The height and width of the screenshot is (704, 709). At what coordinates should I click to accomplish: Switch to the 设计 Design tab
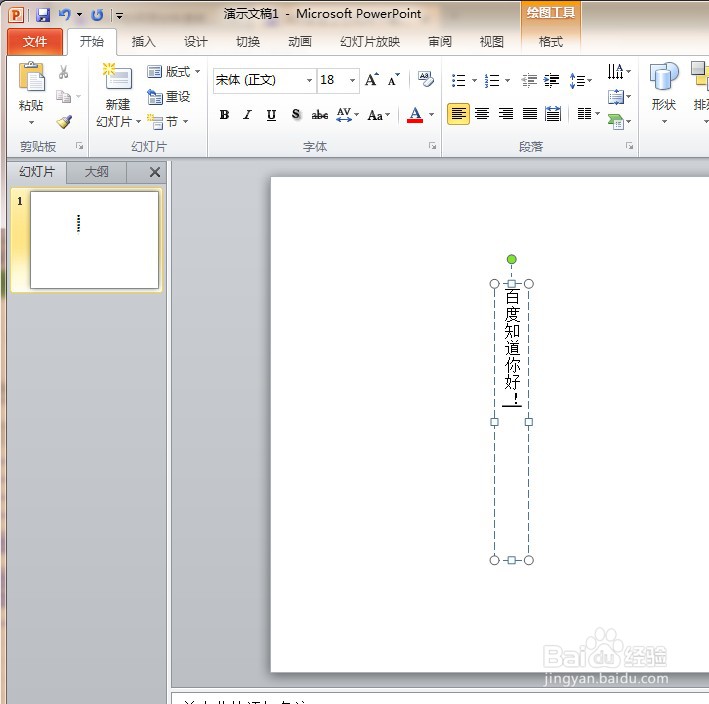pos(195,42)
